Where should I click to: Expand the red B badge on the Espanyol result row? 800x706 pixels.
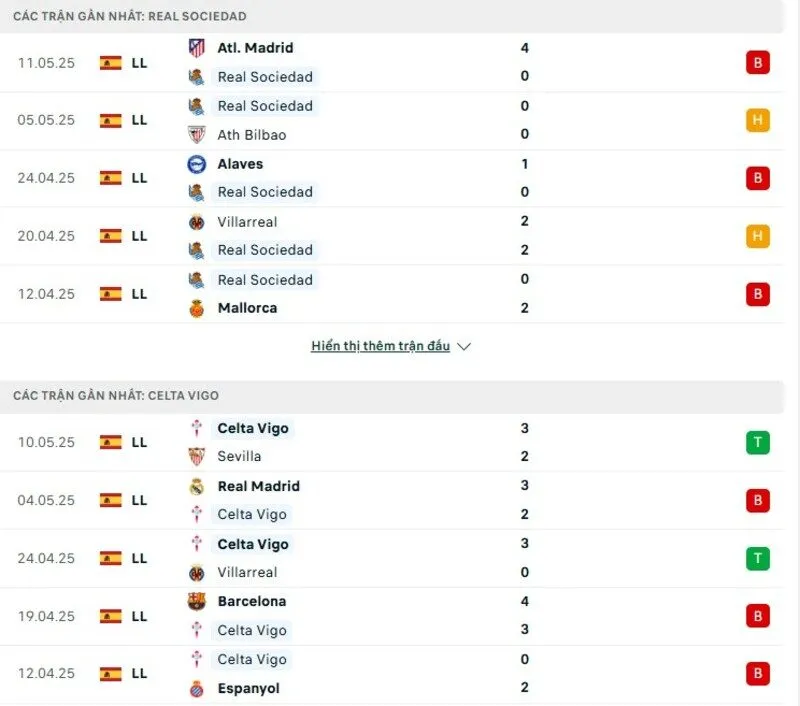pyautogui.click(x=757, y=673)
